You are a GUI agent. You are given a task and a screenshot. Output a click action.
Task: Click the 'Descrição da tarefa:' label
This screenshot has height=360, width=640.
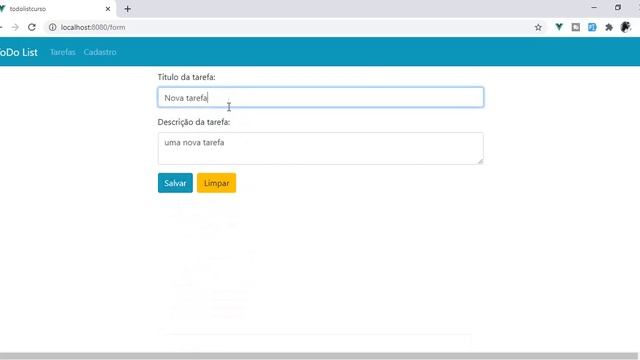pyautogui.click(x=194, y=122)
